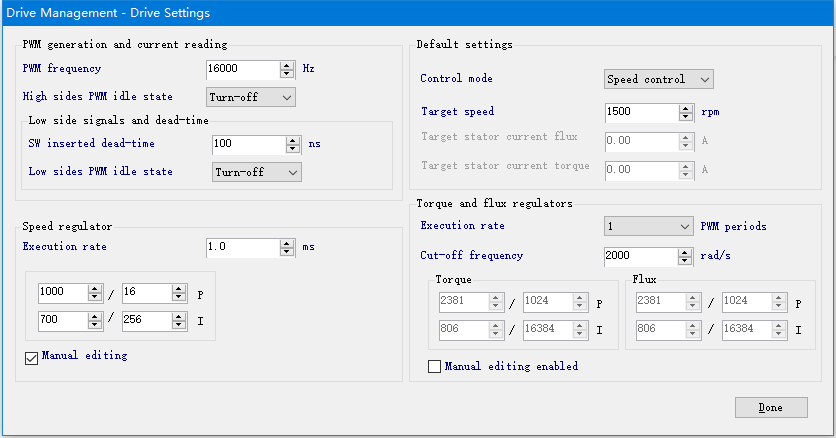This screenshot has height=438, width=836.
Task: Increase SW inserted dead-time value
Action: (x=293, y=140)
